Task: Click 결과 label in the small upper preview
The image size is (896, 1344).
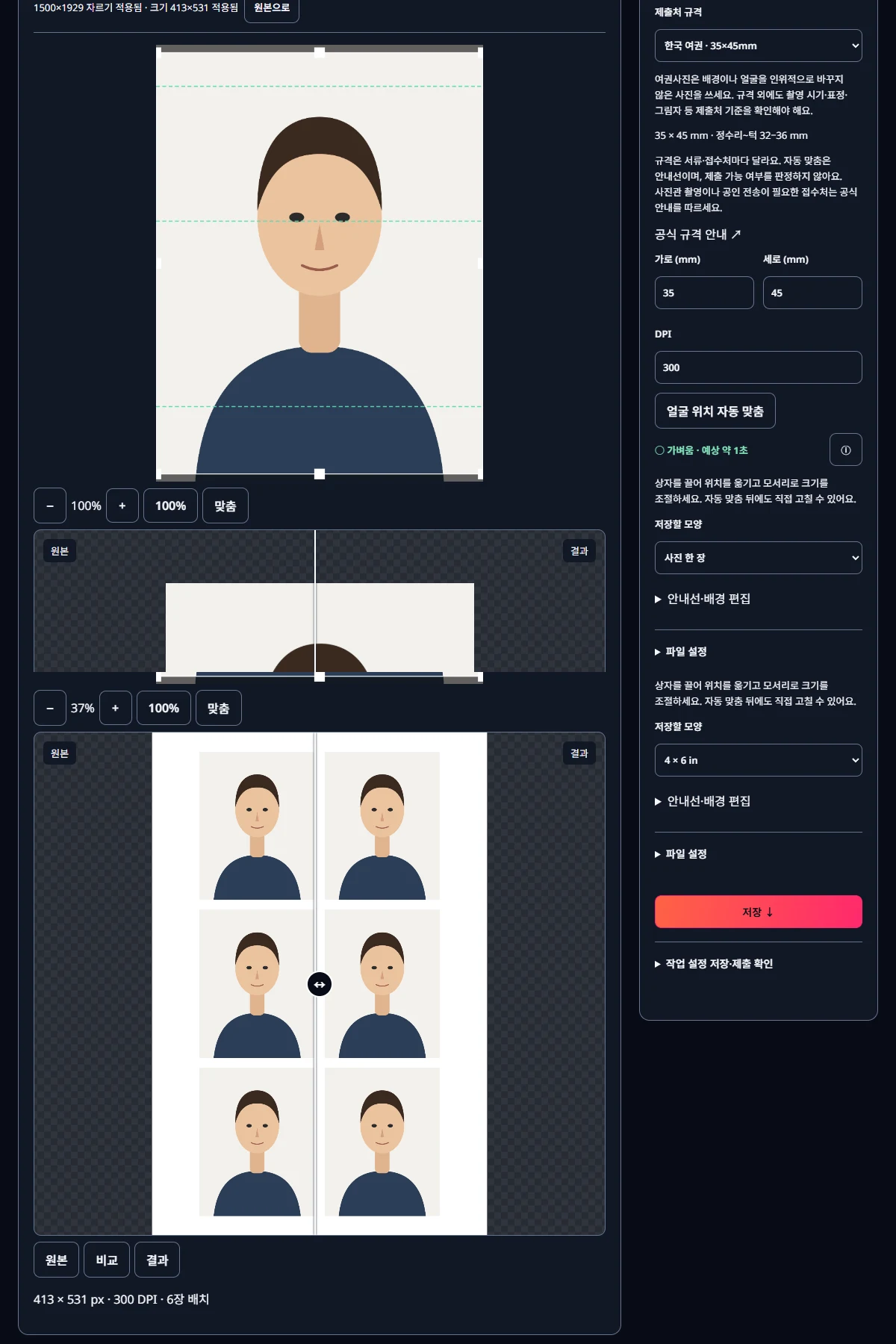Action: 579,551
